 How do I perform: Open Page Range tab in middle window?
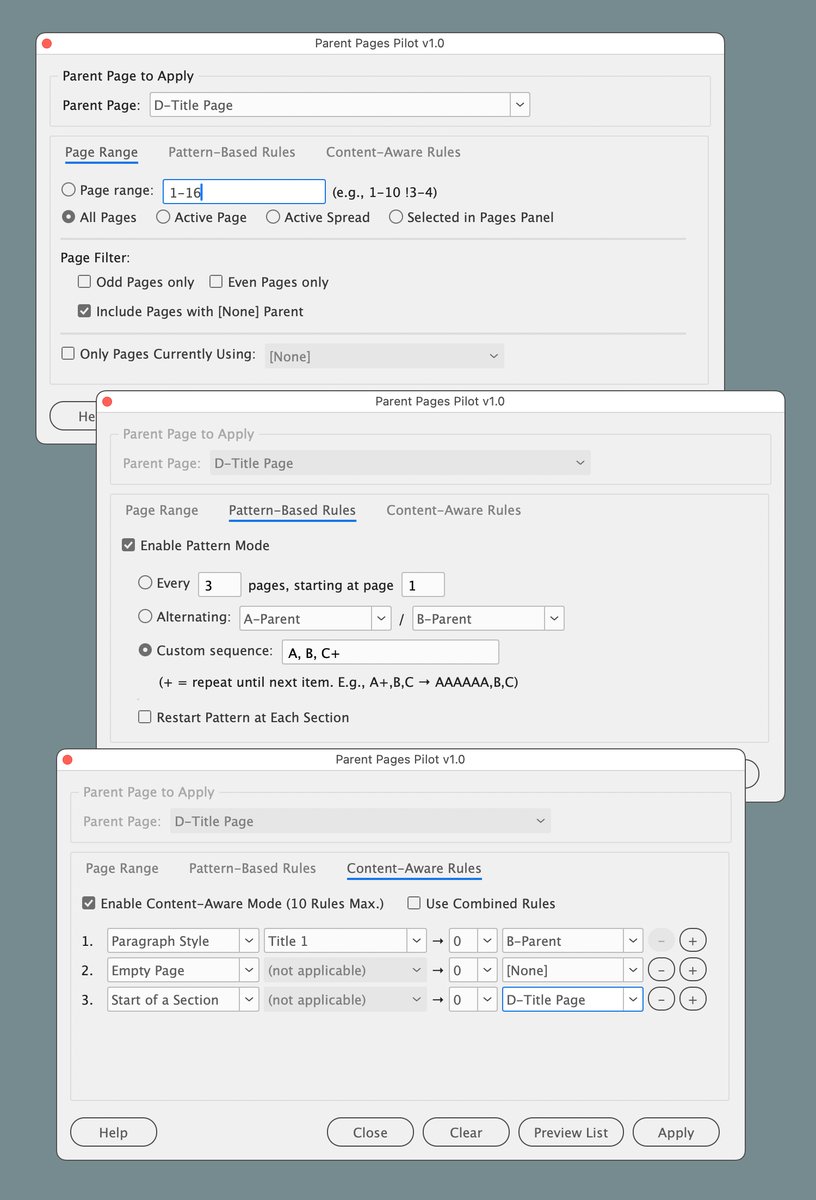tap(162, 510)
